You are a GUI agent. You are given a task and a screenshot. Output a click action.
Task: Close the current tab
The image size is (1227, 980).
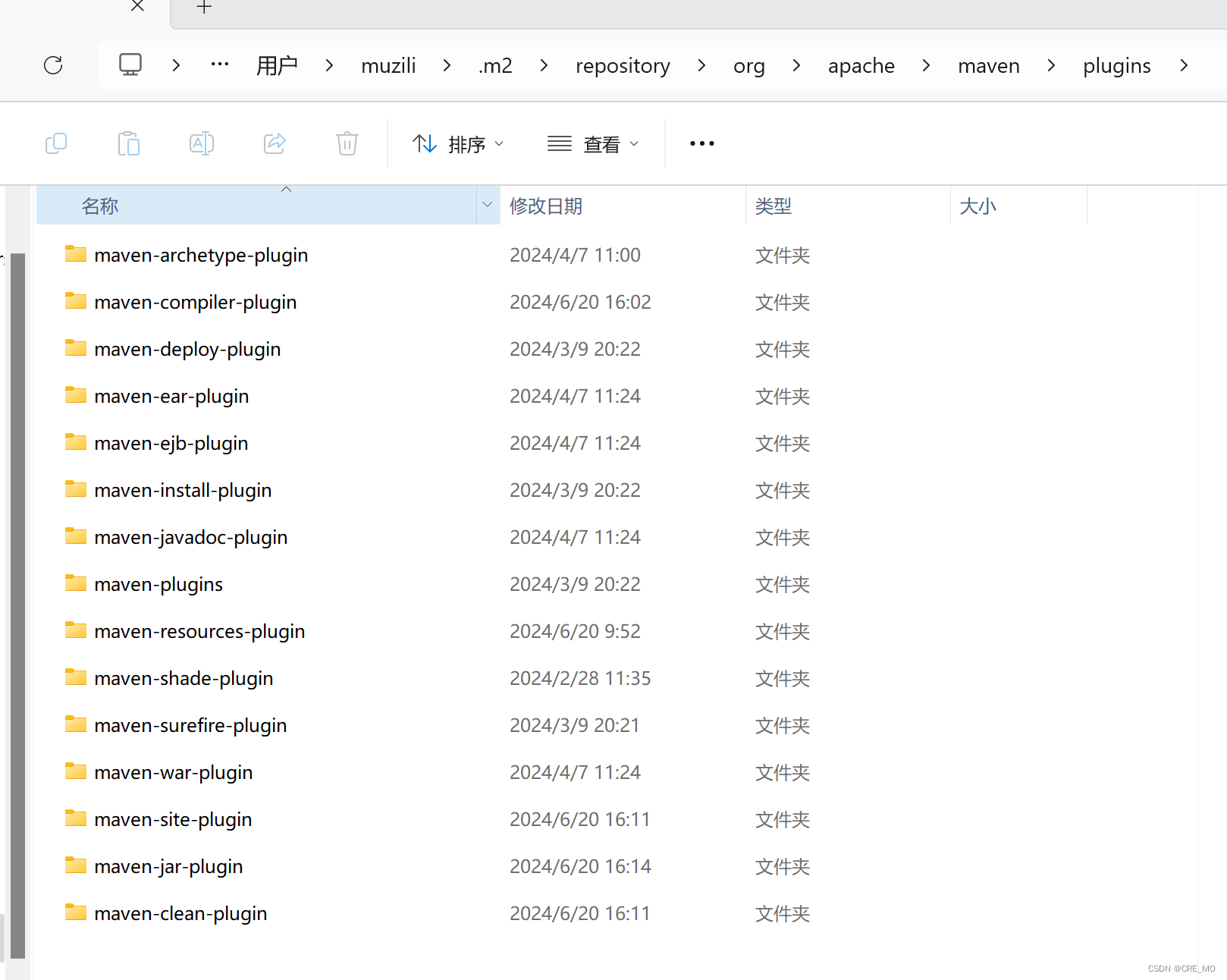click(x=137, y=6)
